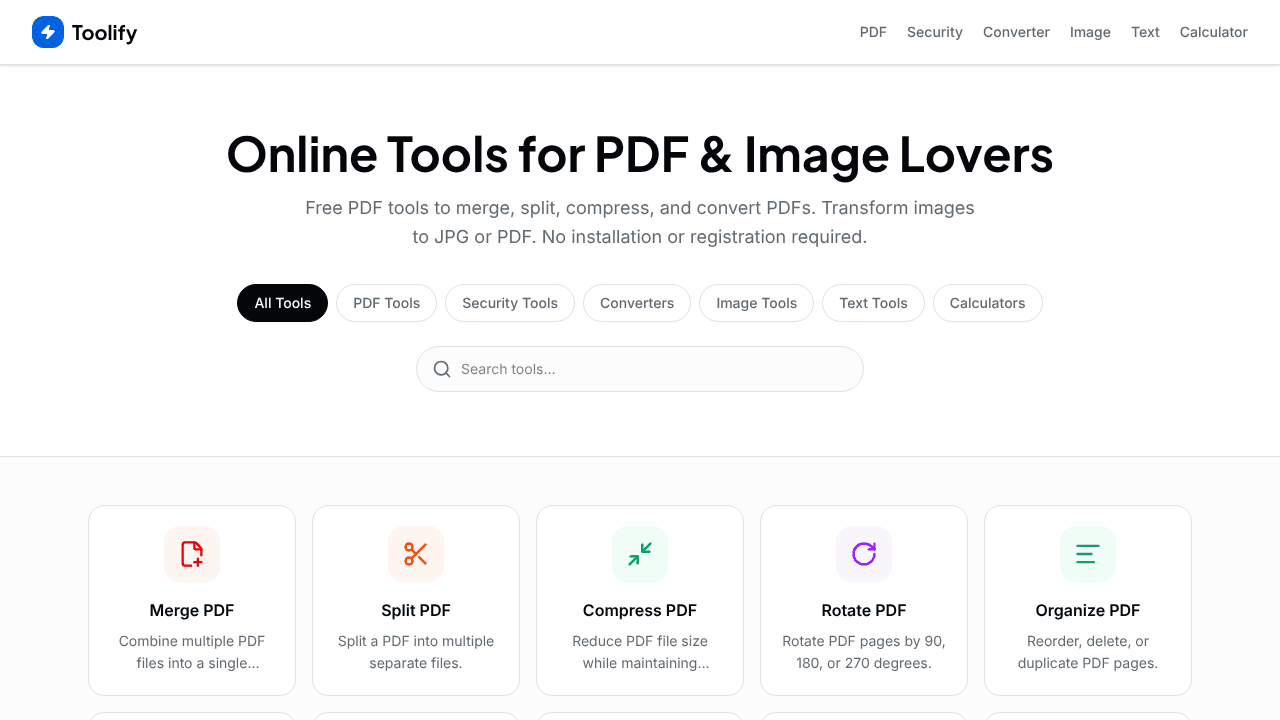1280x720 pixels.
Task: Select the Calculators filter pill
Action: point(988,303)
